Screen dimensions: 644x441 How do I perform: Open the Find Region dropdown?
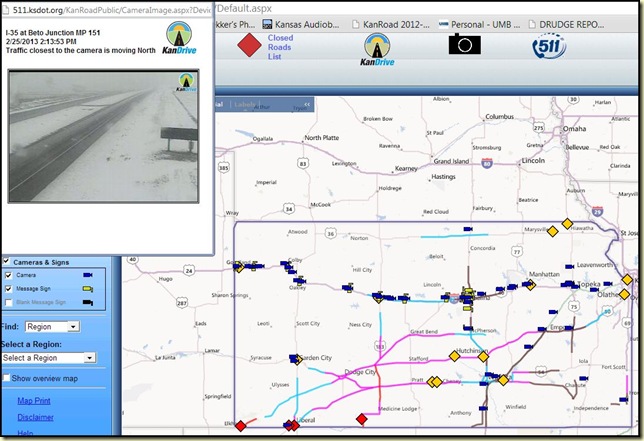coord(53,327)
